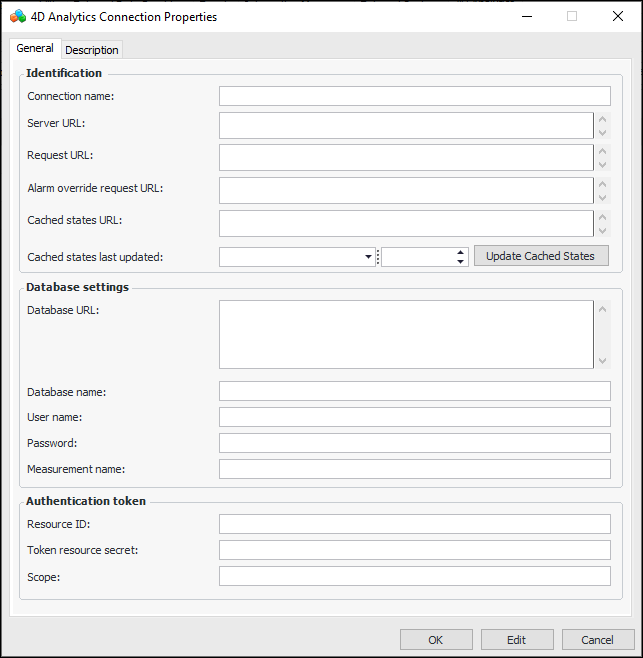Click the 4D Analytics app icon in title bar
Viewport: 643px width, 658px height.
(17, 16)
